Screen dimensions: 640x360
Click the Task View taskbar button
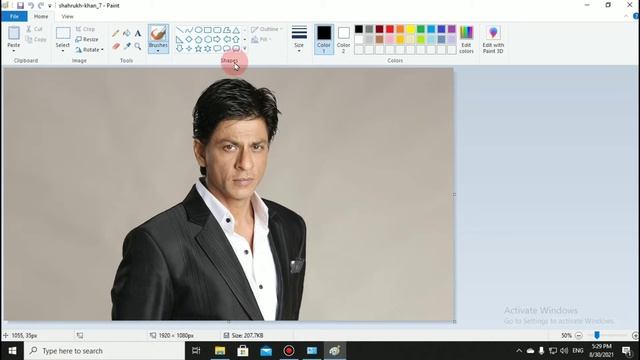coord(196,351)
